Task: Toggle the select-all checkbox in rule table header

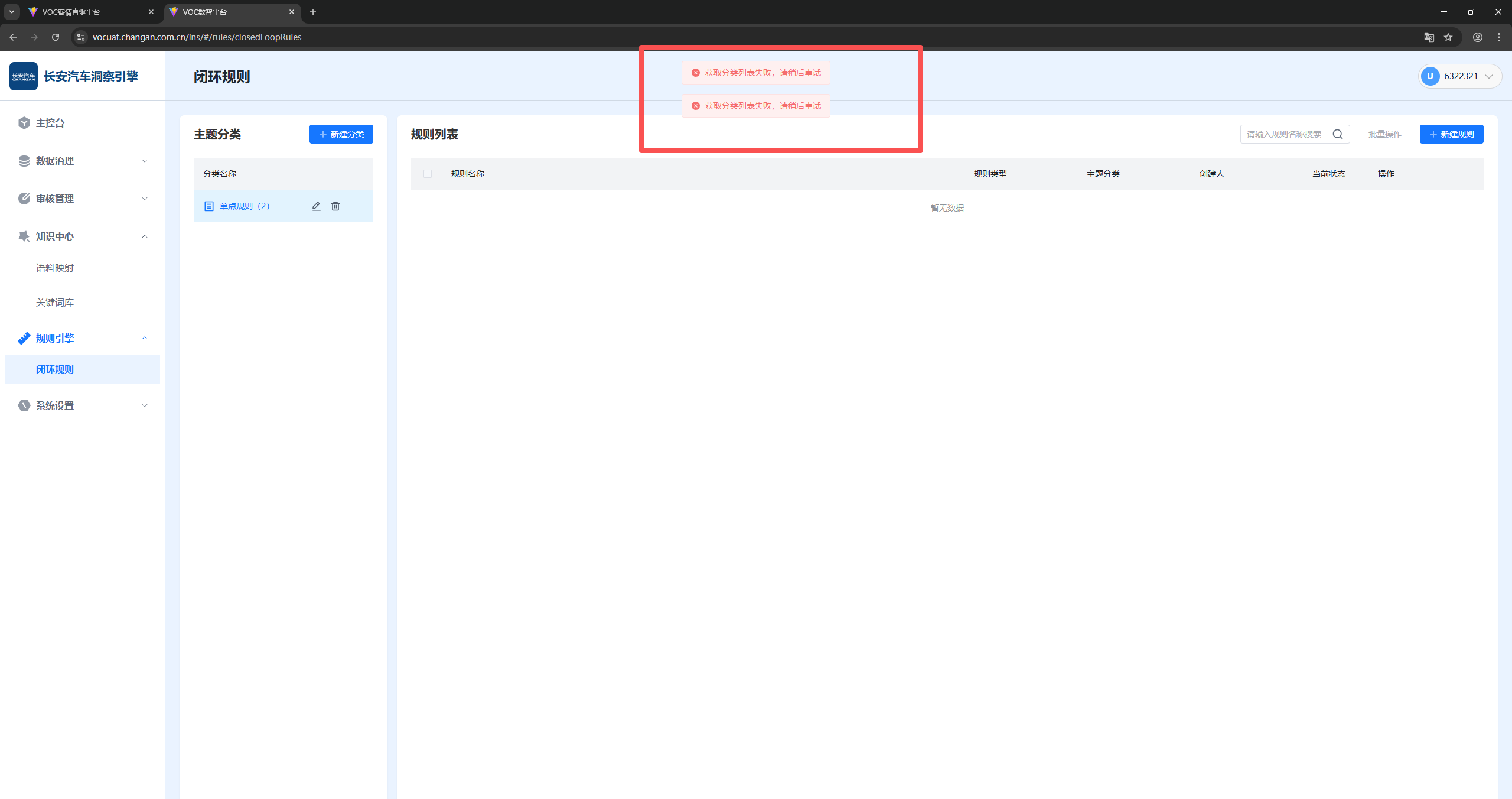Action: pyautogui.click(x=428, y=174)
